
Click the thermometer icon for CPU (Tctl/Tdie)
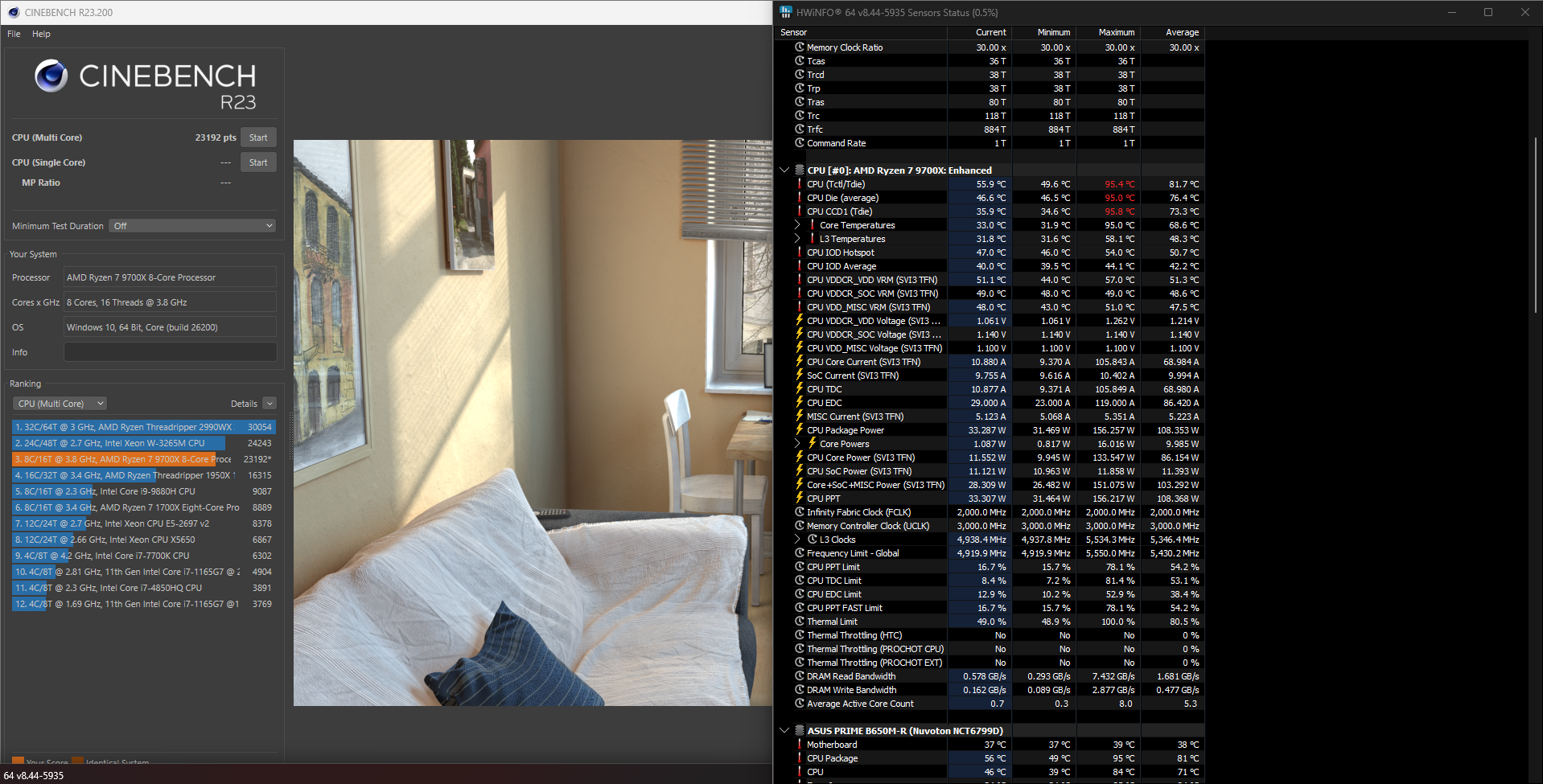pos(800,184)
